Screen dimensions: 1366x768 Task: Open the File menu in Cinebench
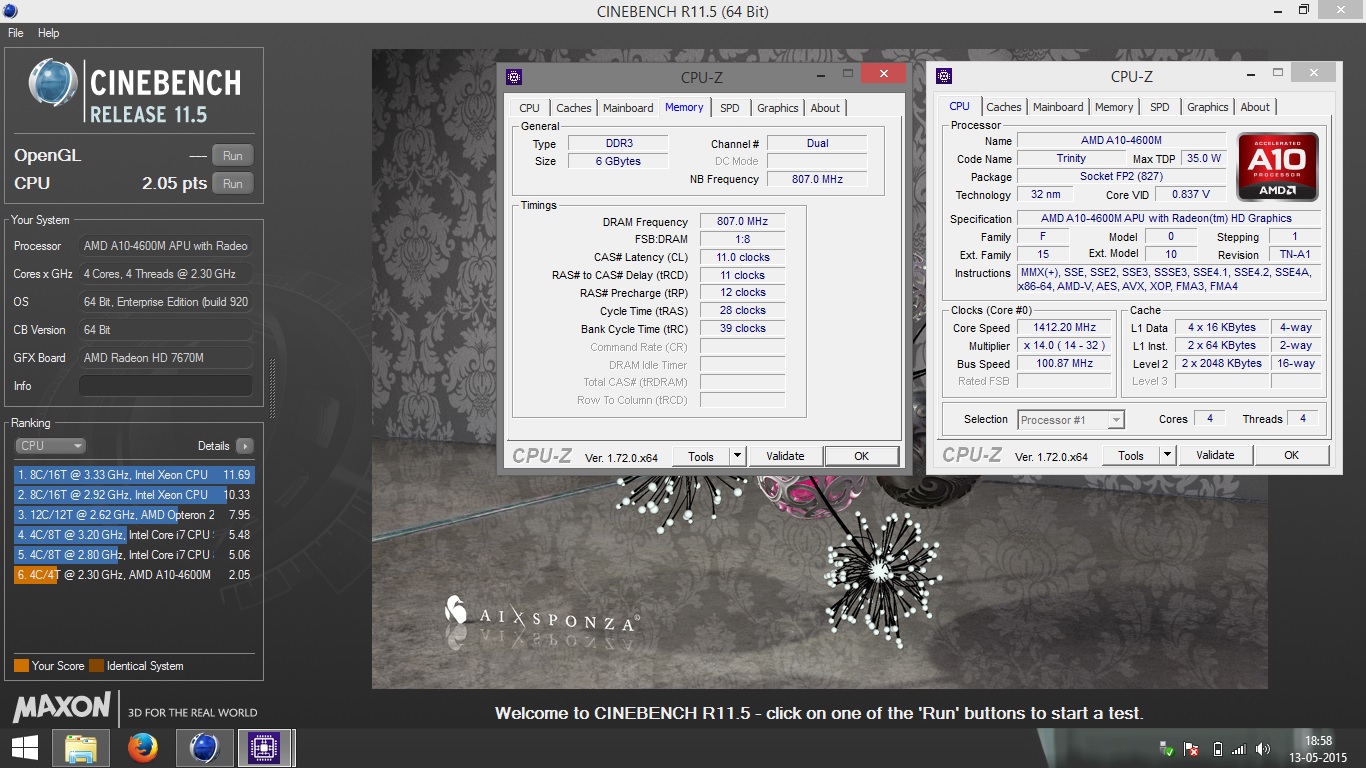[15, 33]
